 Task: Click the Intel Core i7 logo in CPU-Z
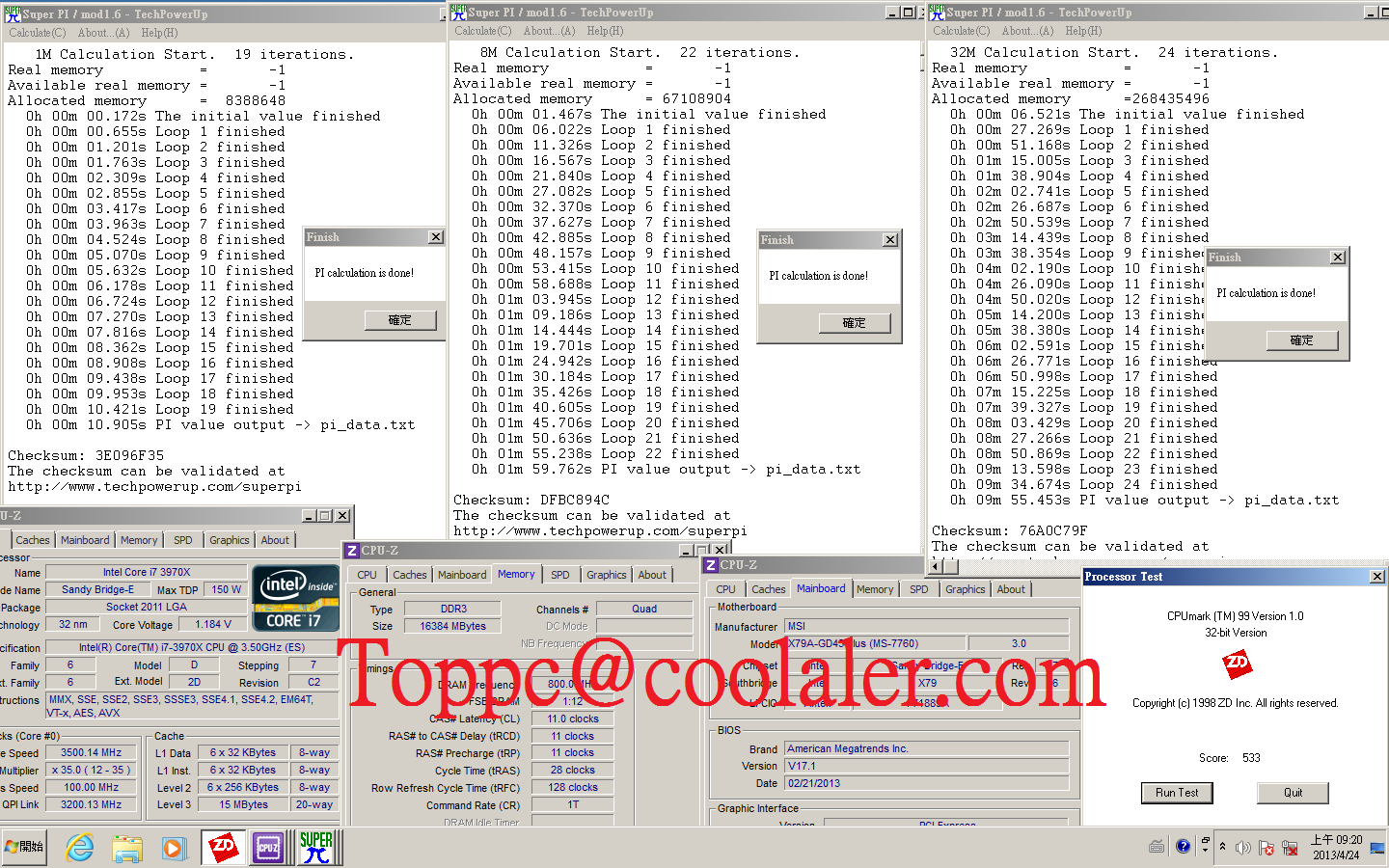(x=295, y=598)
